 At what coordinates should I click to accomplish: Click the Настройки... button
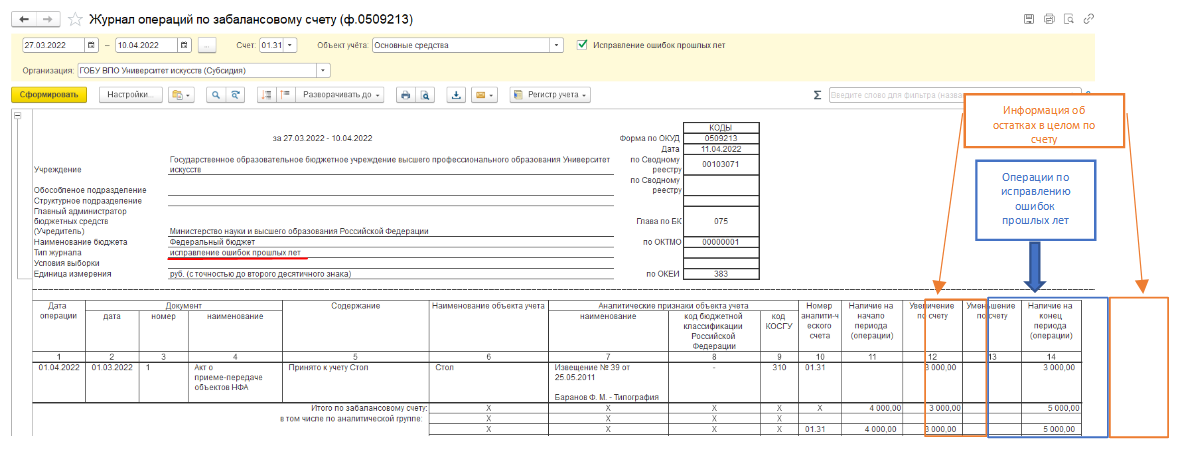click(x=129, y=95)
